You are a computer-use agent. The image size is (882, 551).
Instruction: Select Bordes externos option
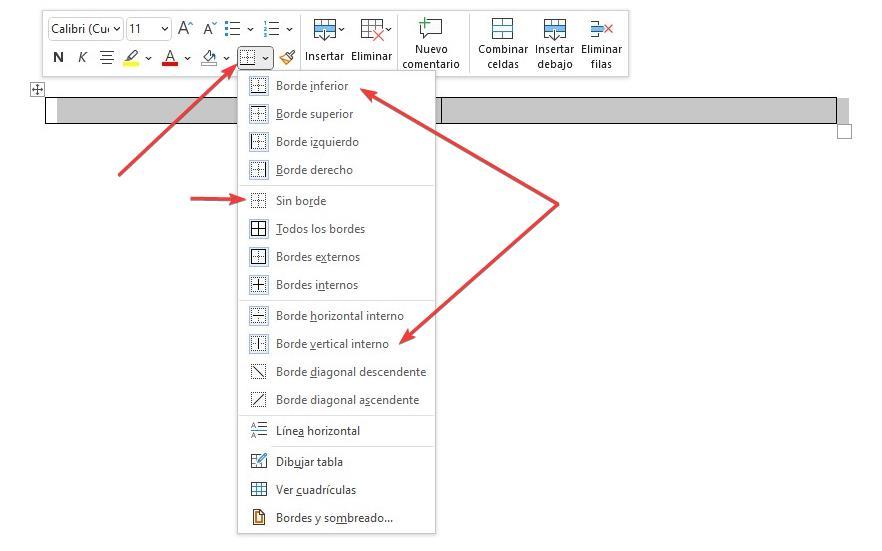336,257
